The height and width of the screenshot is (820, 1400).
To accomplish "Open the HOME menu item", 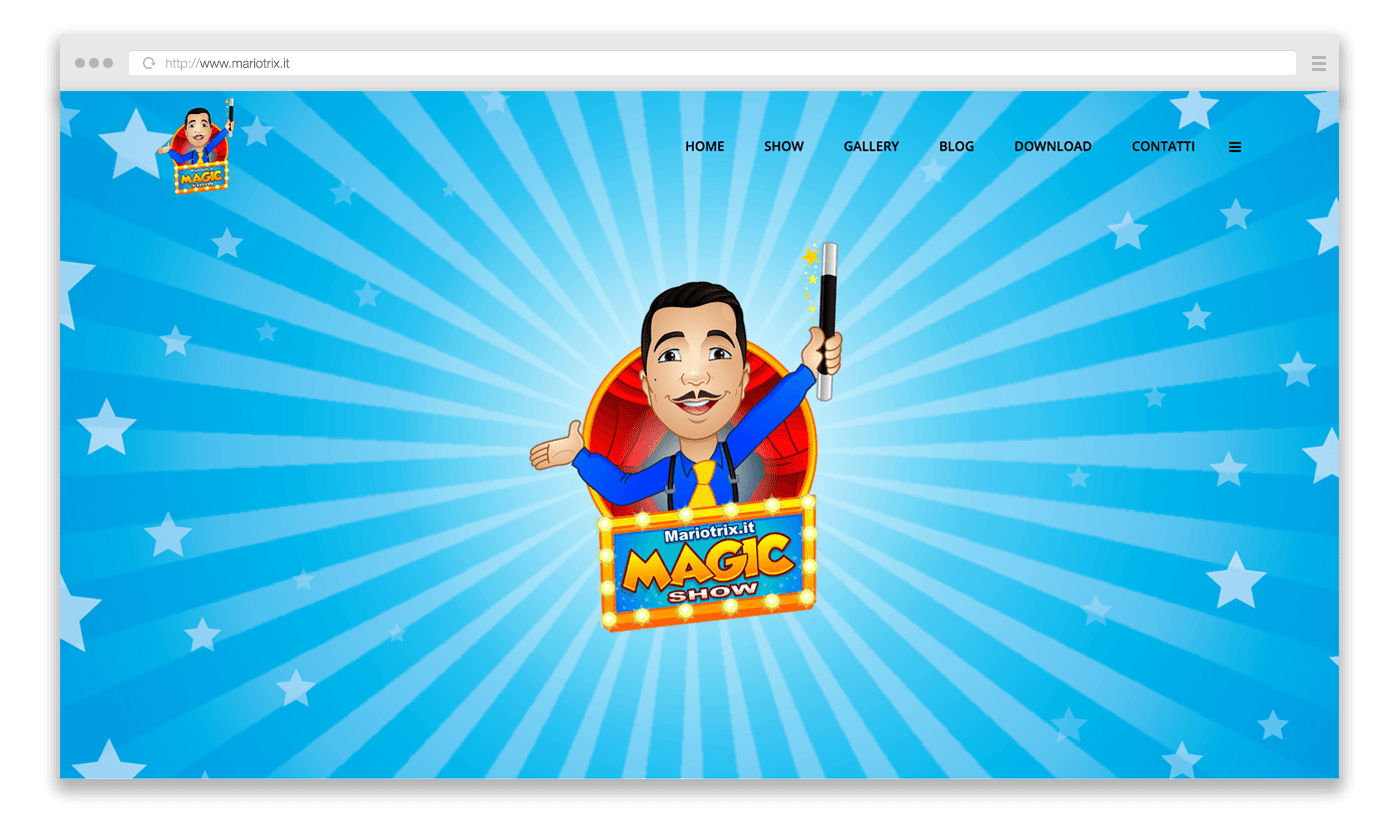I will click(704, 146).
